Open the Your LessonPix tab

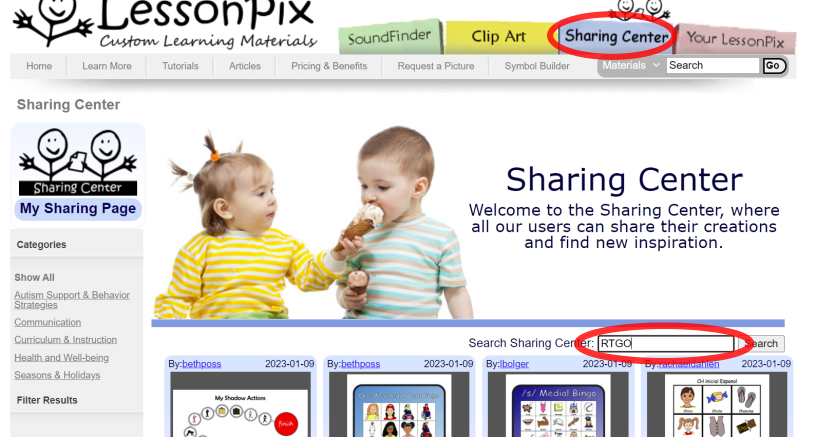(735, 39)
